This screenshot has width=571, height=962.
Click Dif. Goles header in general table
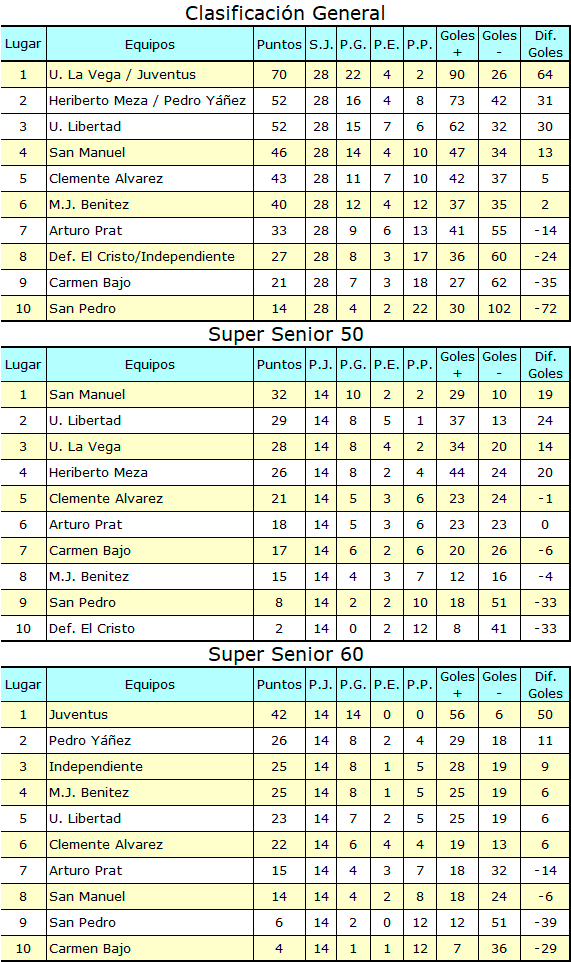point(545,44)
